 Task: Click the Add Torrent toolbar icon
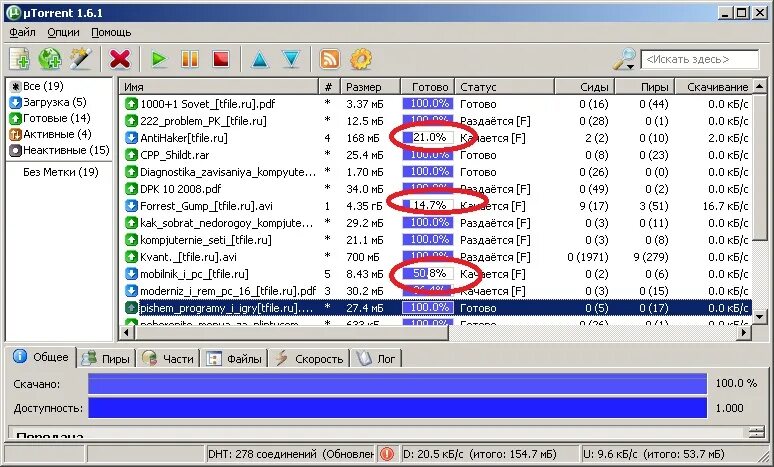(20, 59)
